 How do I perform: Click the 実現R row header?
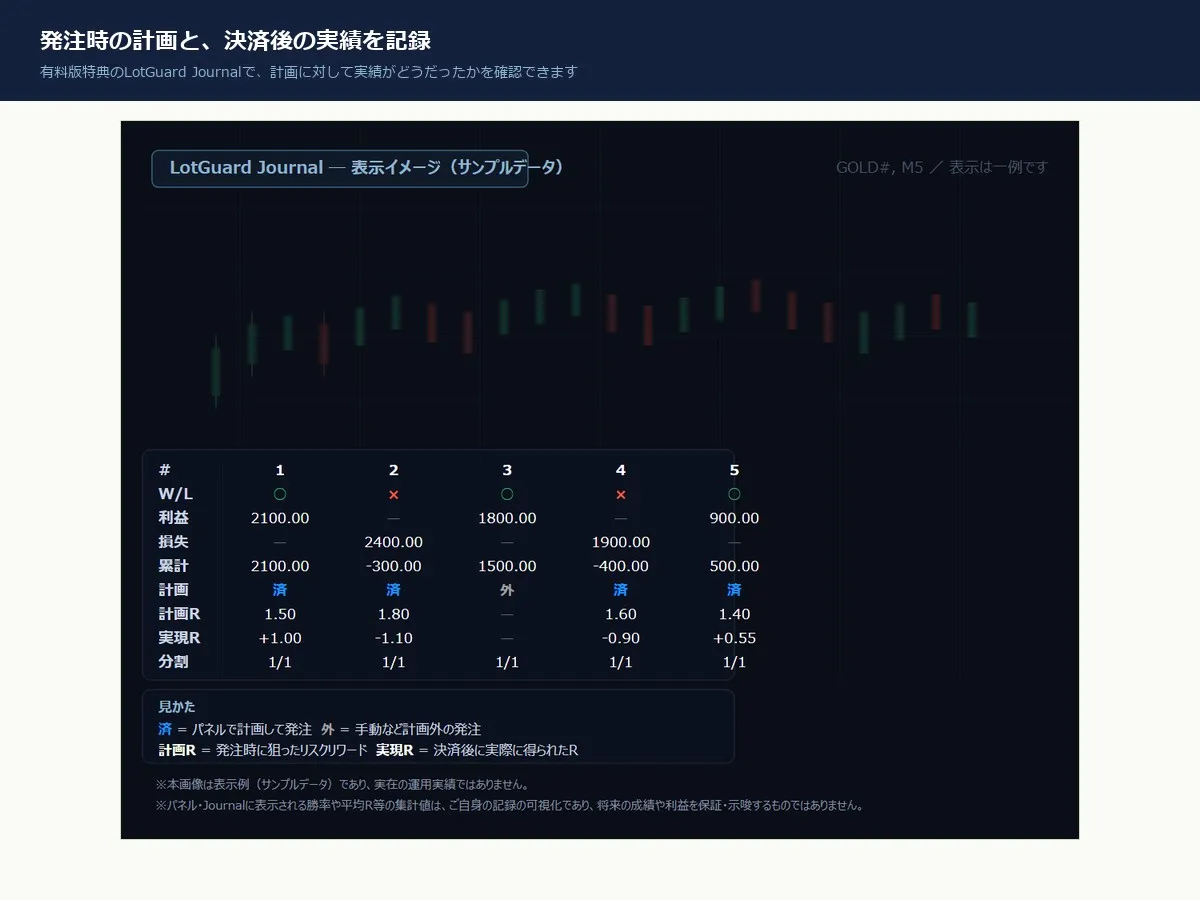tap(179, 638)
